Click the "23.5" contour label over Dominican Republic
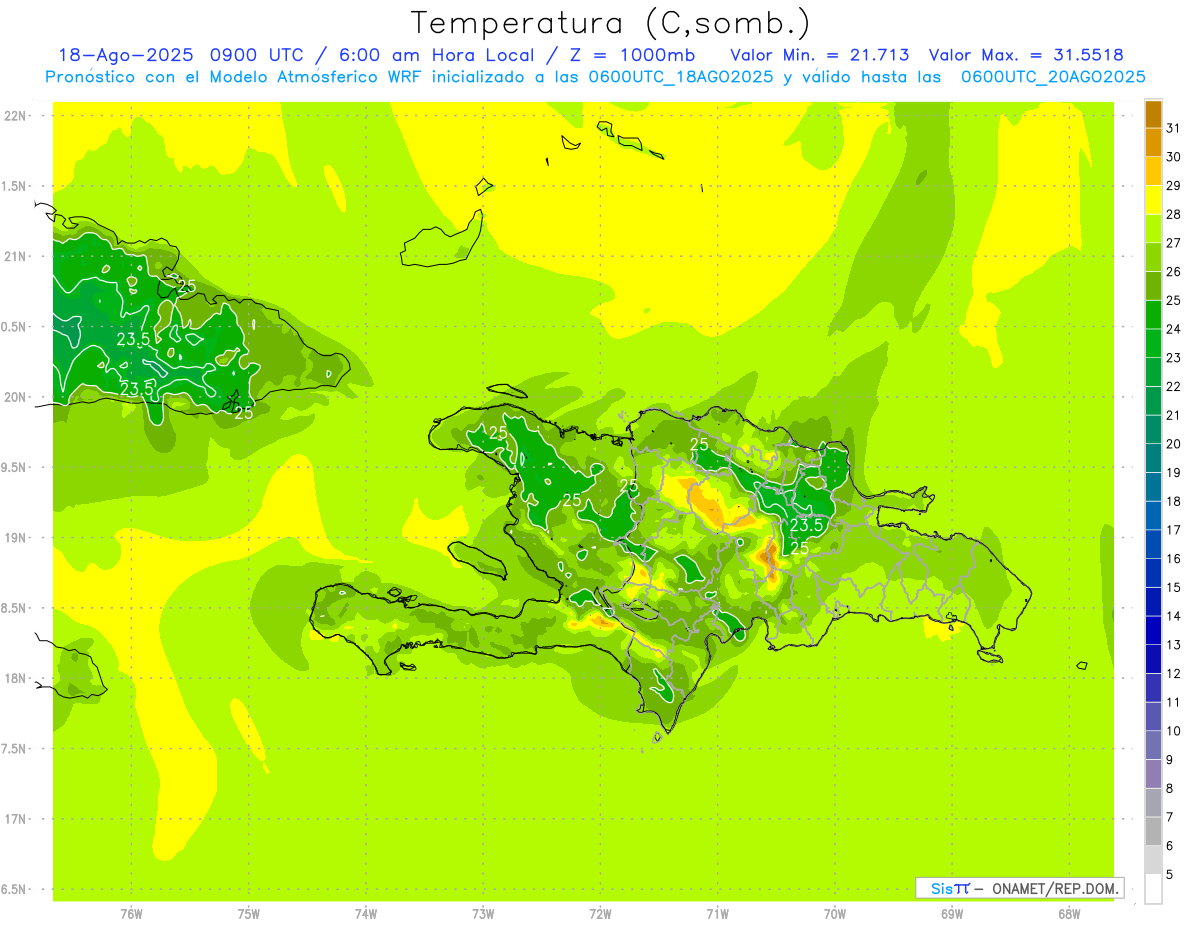The width and height of the screenshot is (1200, 927). click(806, 525)
